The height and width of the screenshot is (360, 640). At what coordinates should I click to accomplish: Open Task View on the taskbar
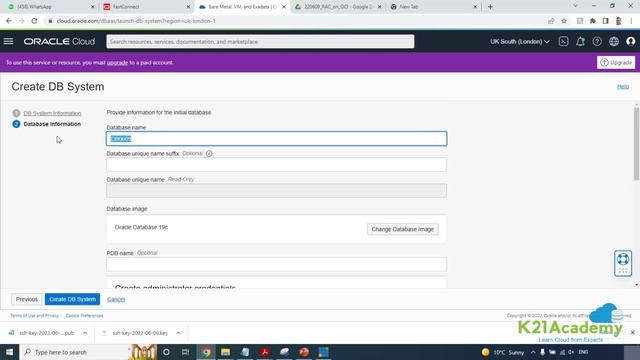[185, 352]
